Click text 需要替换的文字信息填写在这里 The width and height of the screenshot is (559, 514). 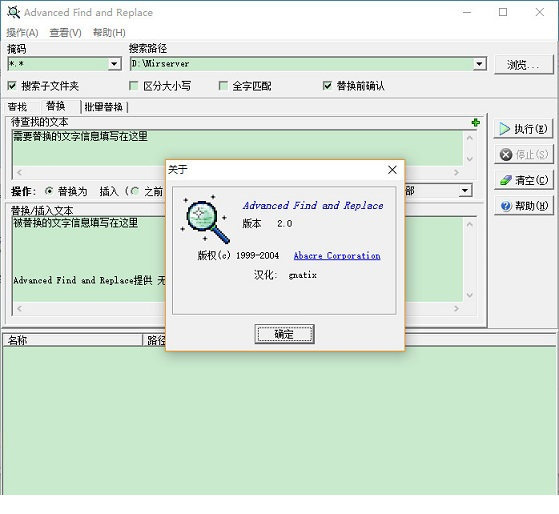(80, 137)
